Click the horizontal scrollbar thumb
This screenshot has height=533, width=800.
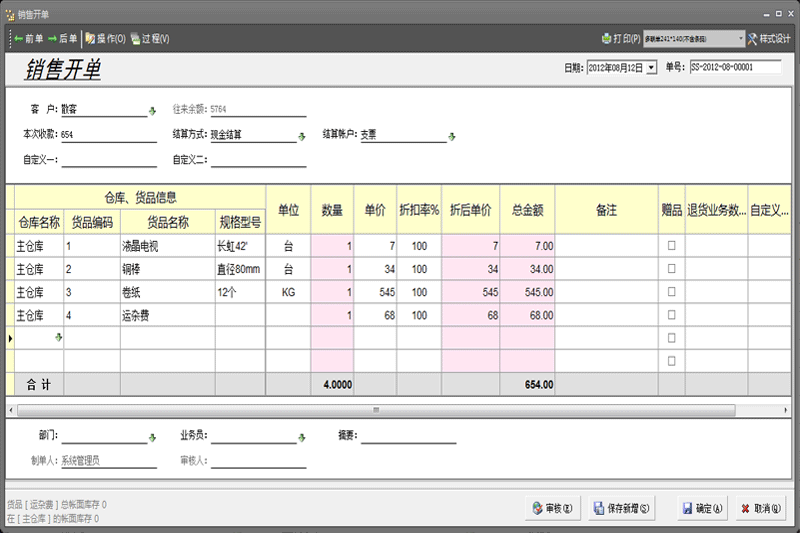click(376, 410)
